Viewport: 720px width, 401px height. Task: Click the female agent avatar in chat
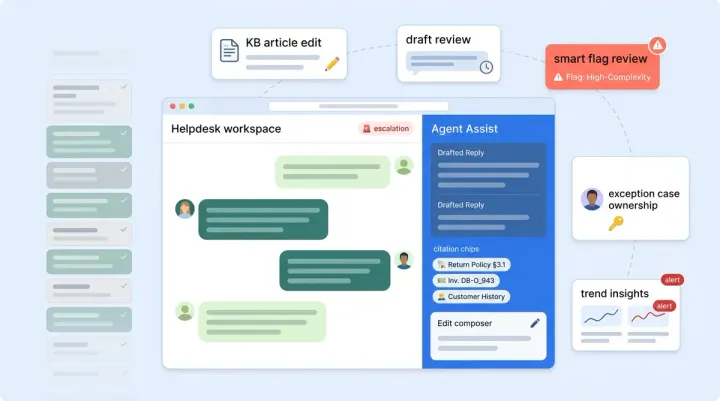tap(185, 209)
